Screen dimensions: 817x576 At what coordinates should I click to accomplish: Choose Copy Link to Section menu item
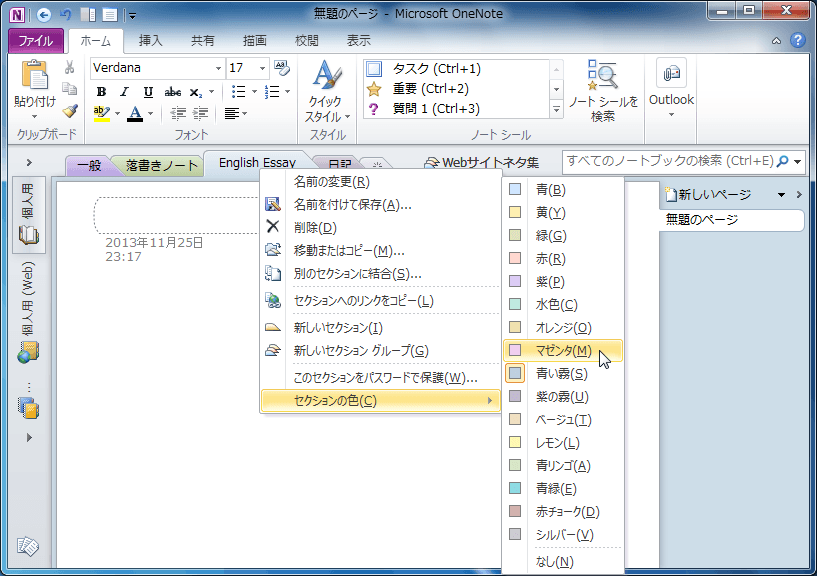tap(380, 301)
